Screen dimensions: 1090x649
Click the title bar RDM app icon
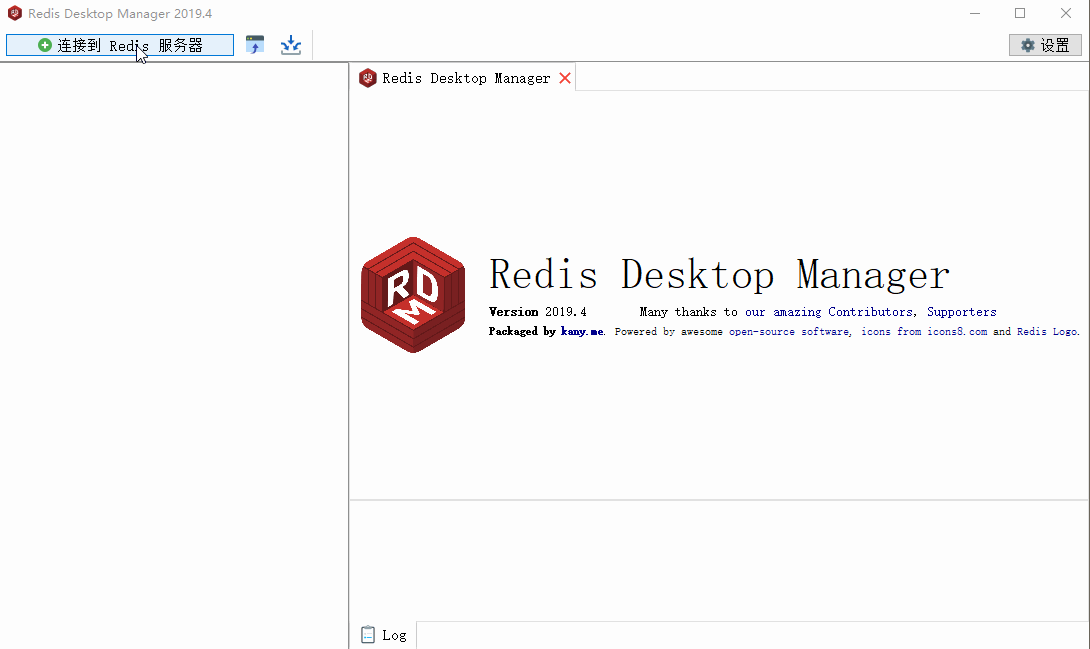[15, 13]
